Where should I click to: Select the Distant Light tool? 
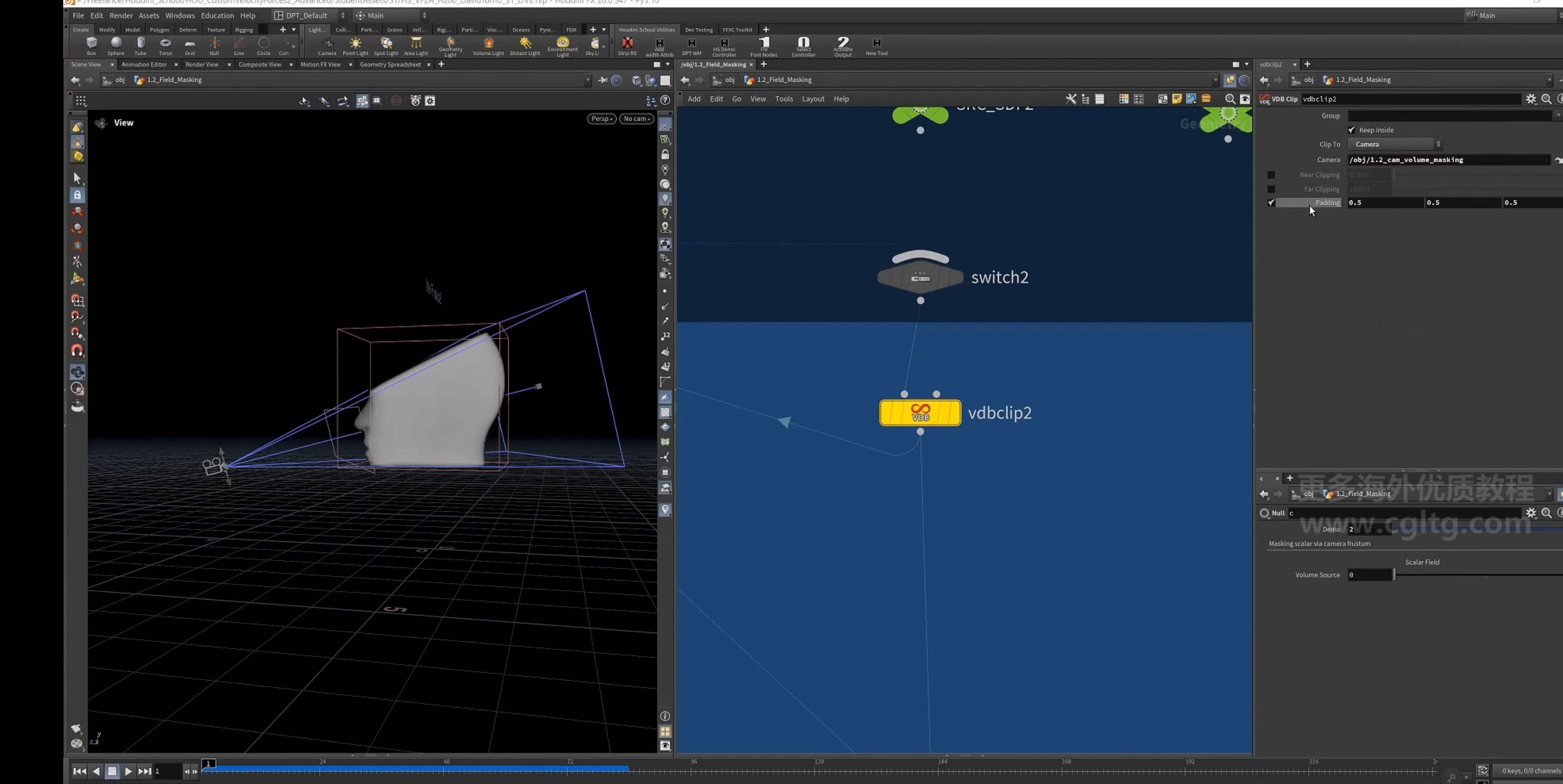[x=525, y=46]
